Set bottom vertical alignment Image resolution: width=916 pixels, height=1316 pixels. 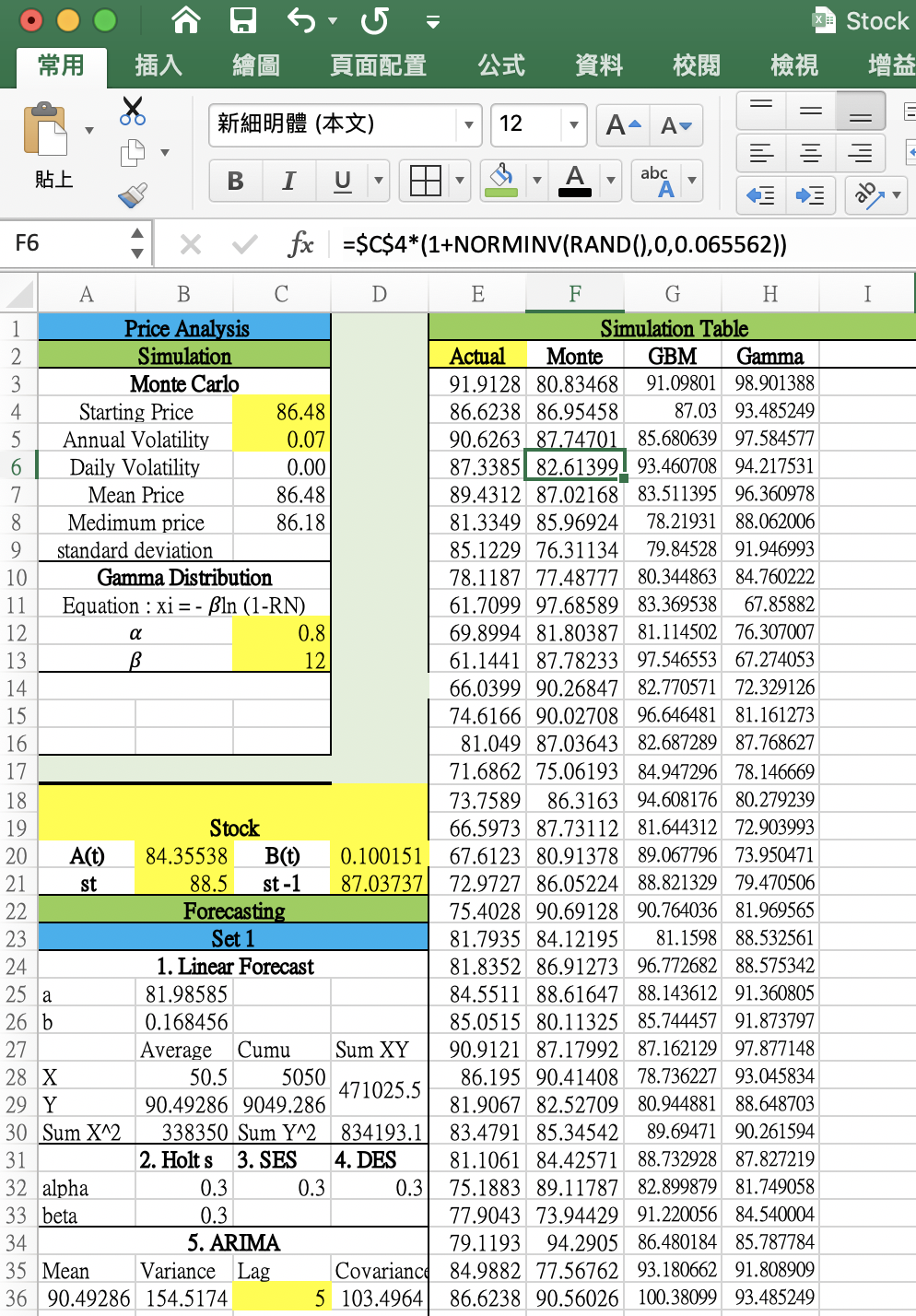coord(861,111)
